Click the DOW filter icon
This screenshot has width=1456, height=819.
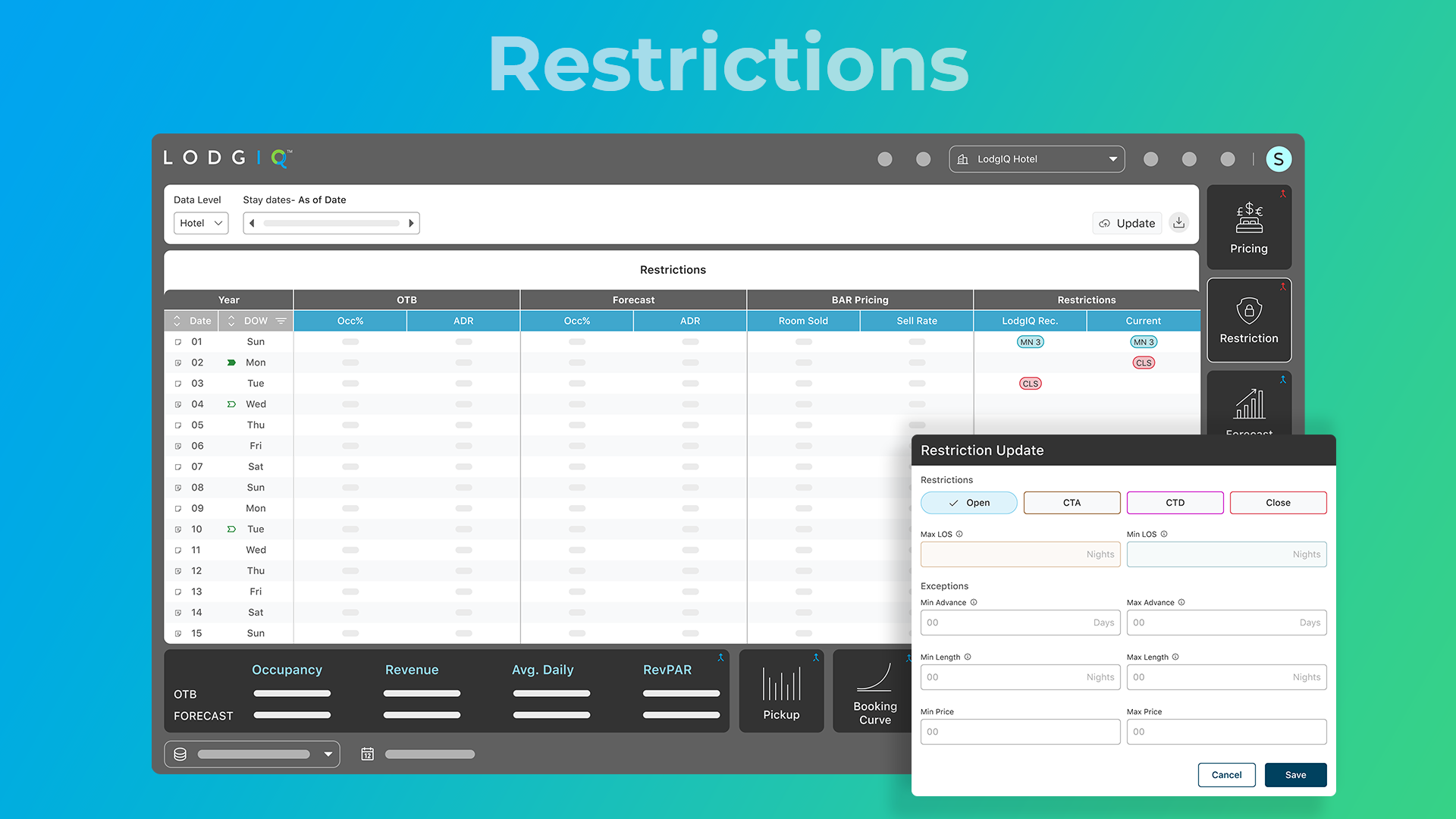coord(281,321)
